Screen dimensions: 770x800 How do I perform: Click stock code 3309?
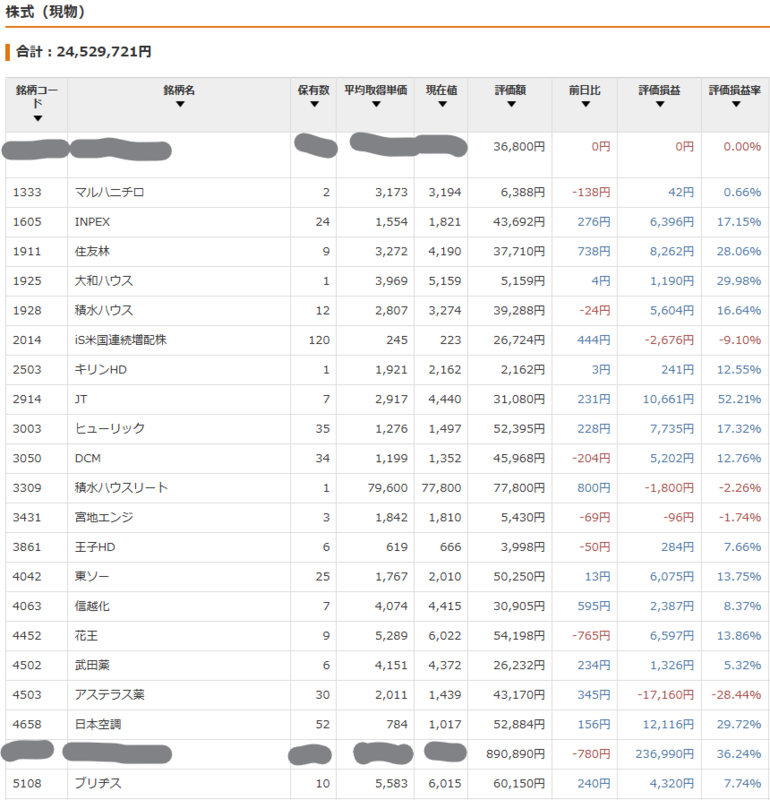(x=27, y=488)
